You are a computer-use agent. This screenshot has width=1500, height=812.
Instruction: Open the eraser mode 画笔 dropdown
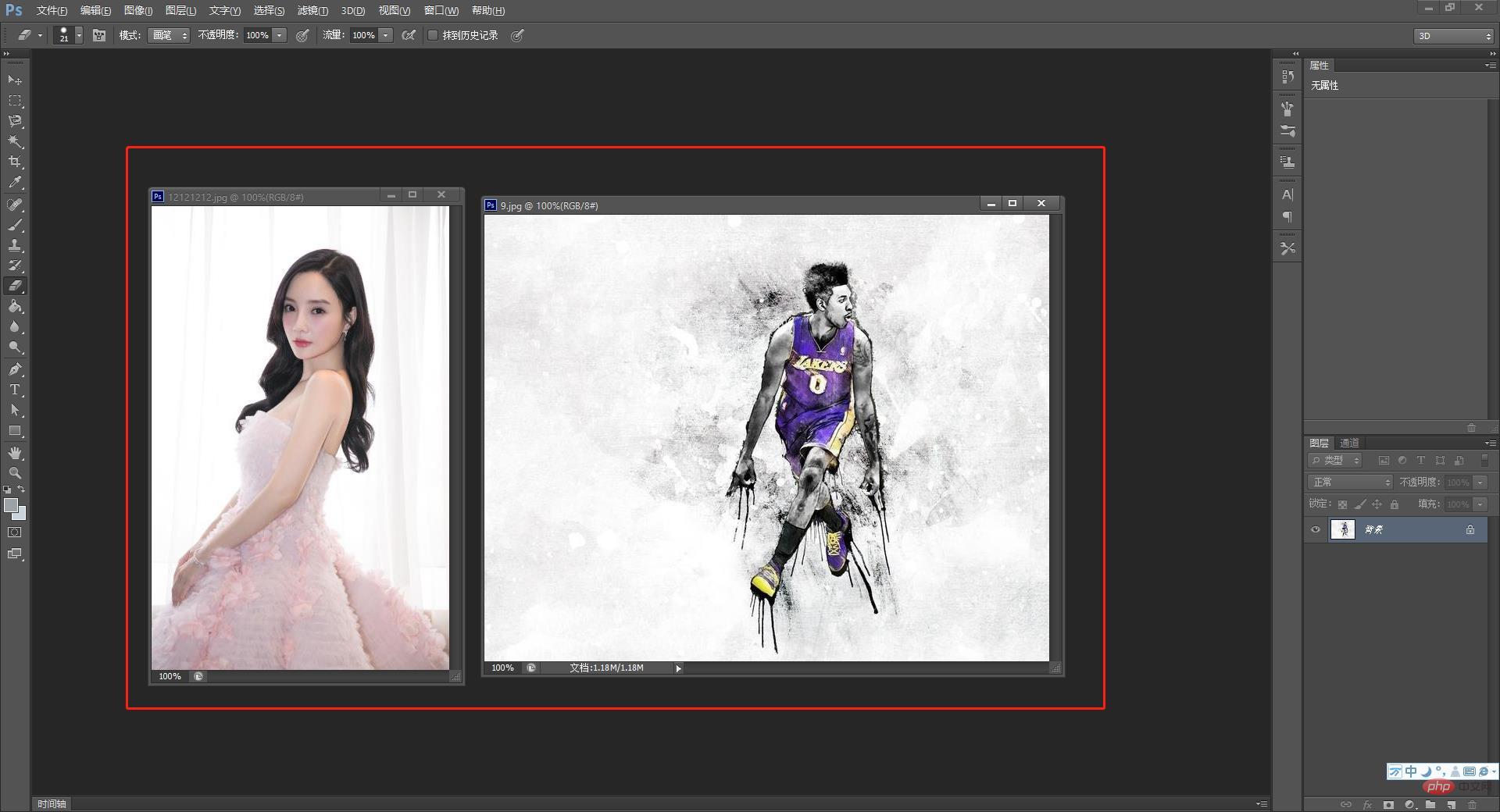pos(169,35)
